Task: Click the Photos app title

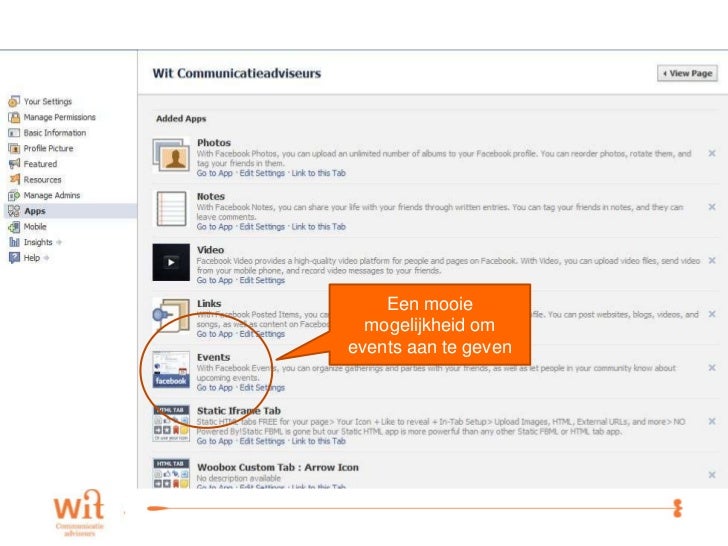Action: 214,143
